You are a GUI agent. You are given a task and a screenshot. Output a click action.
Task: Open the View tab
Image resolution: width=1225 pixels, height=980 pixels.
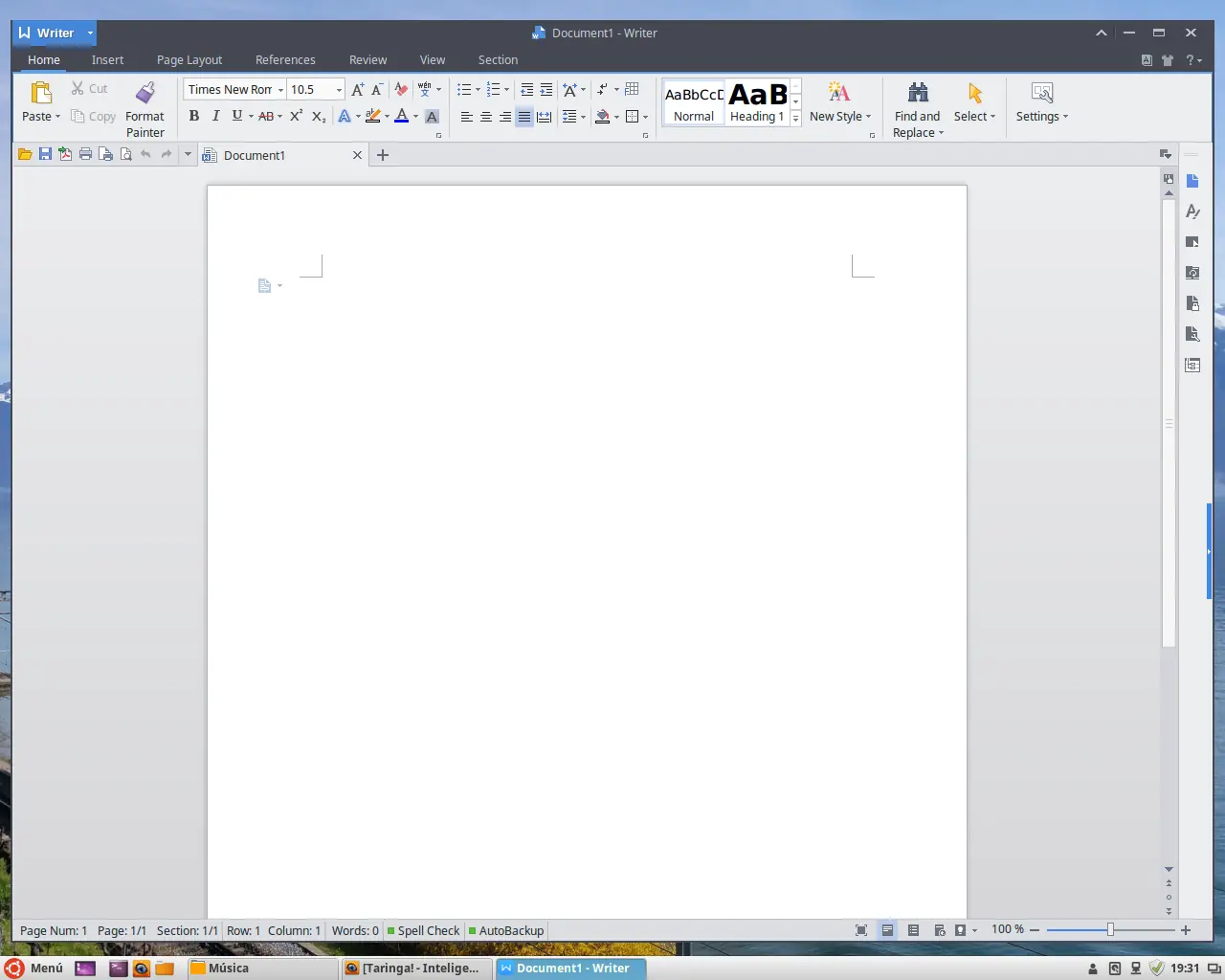tap(433, 59)
